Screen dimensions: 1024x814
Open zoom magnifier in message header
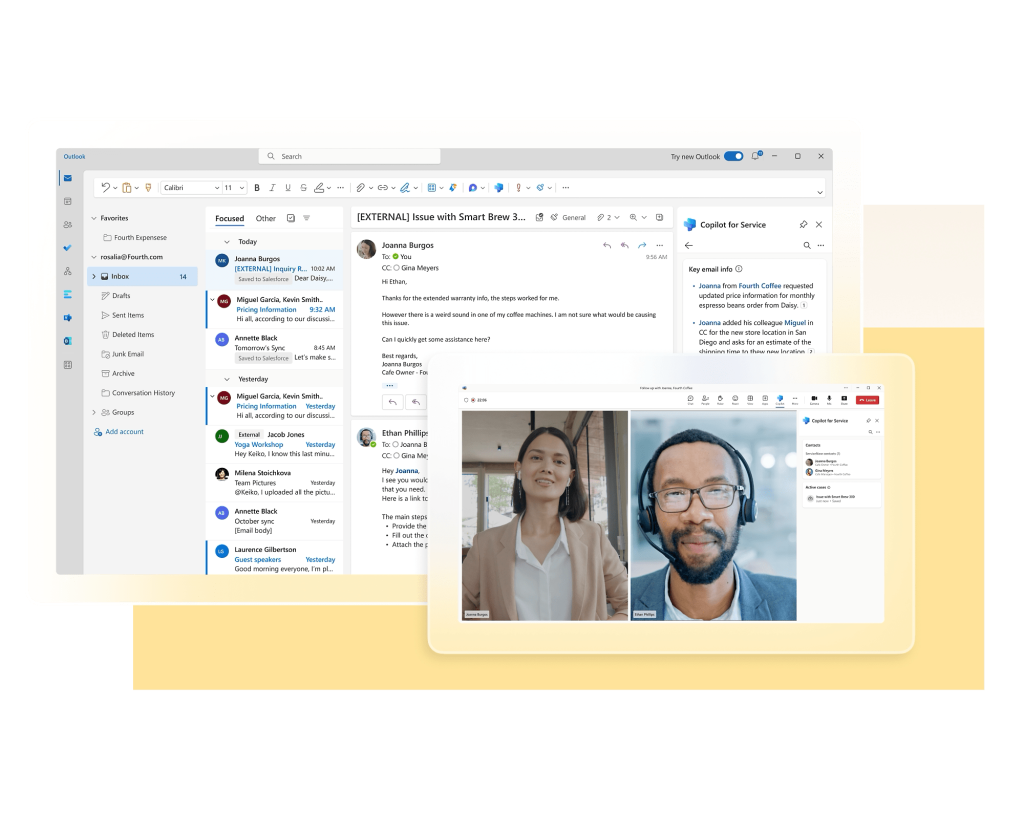coord(633,217)
